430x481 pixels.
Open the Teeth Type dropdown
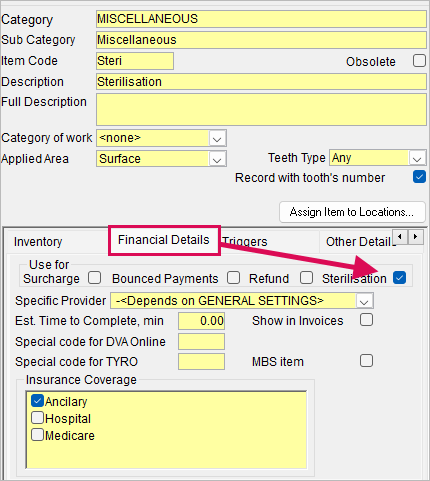click(x=417, y=158)
